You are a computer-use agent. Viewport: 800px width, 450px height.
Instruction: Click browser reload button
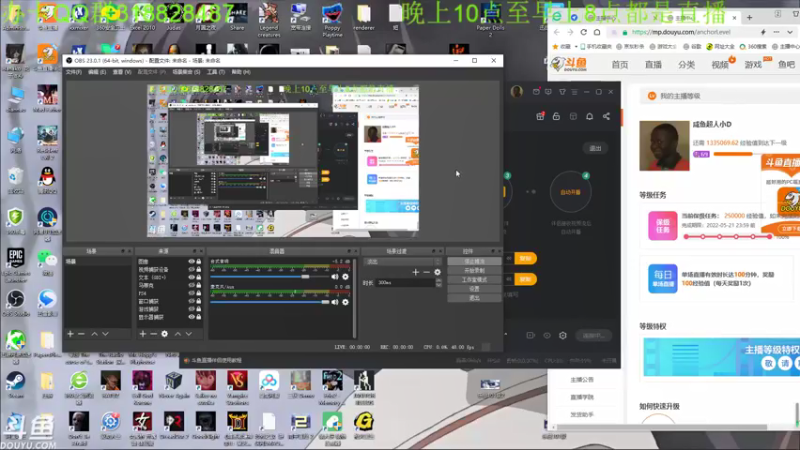(x=584, y=32)
